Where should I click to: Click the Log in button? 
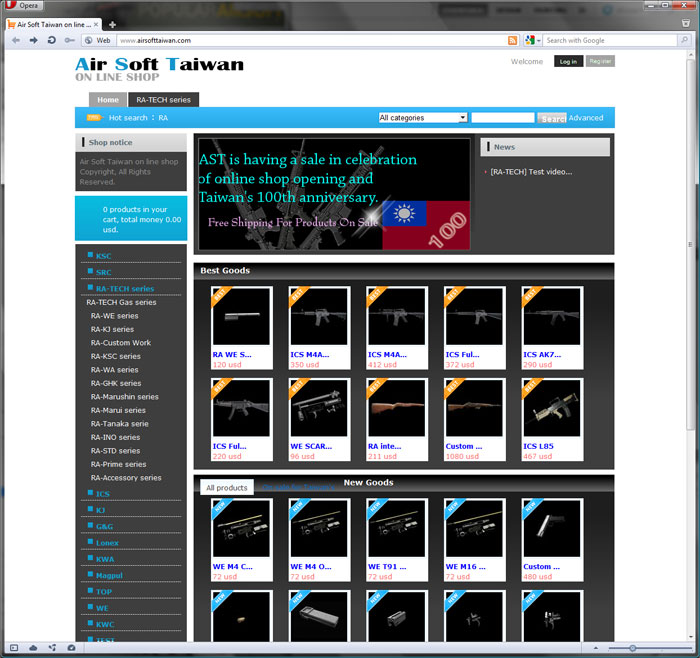[x=568, y=61]
